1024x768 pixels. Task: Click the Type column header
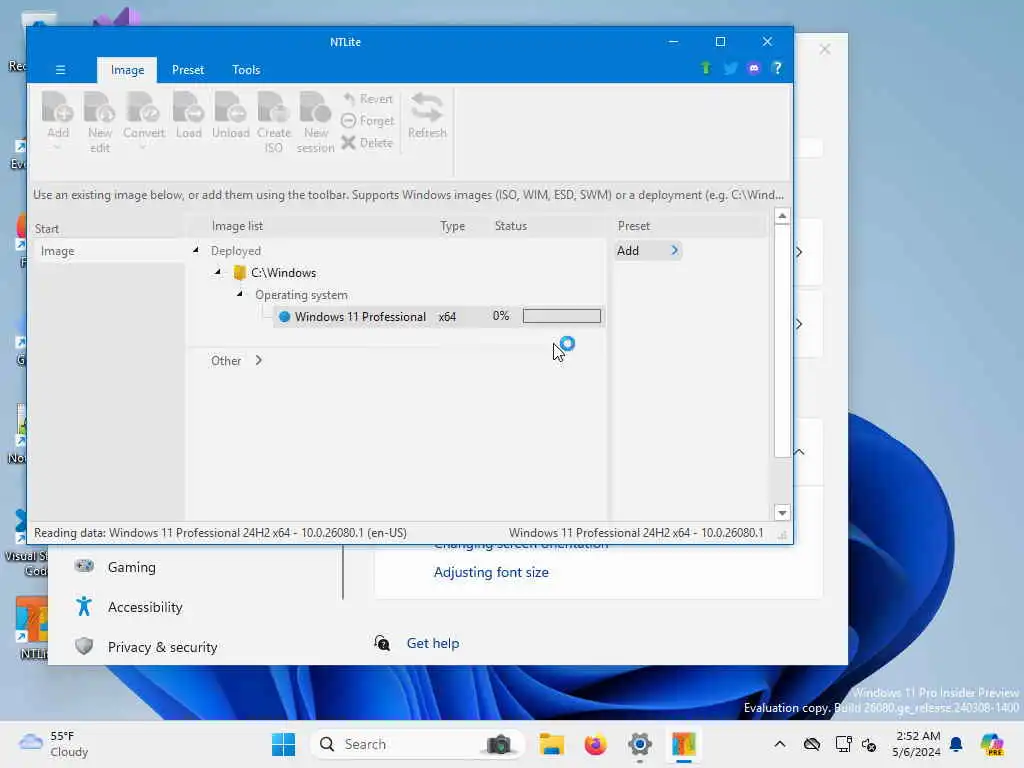(x=453, y=226)
